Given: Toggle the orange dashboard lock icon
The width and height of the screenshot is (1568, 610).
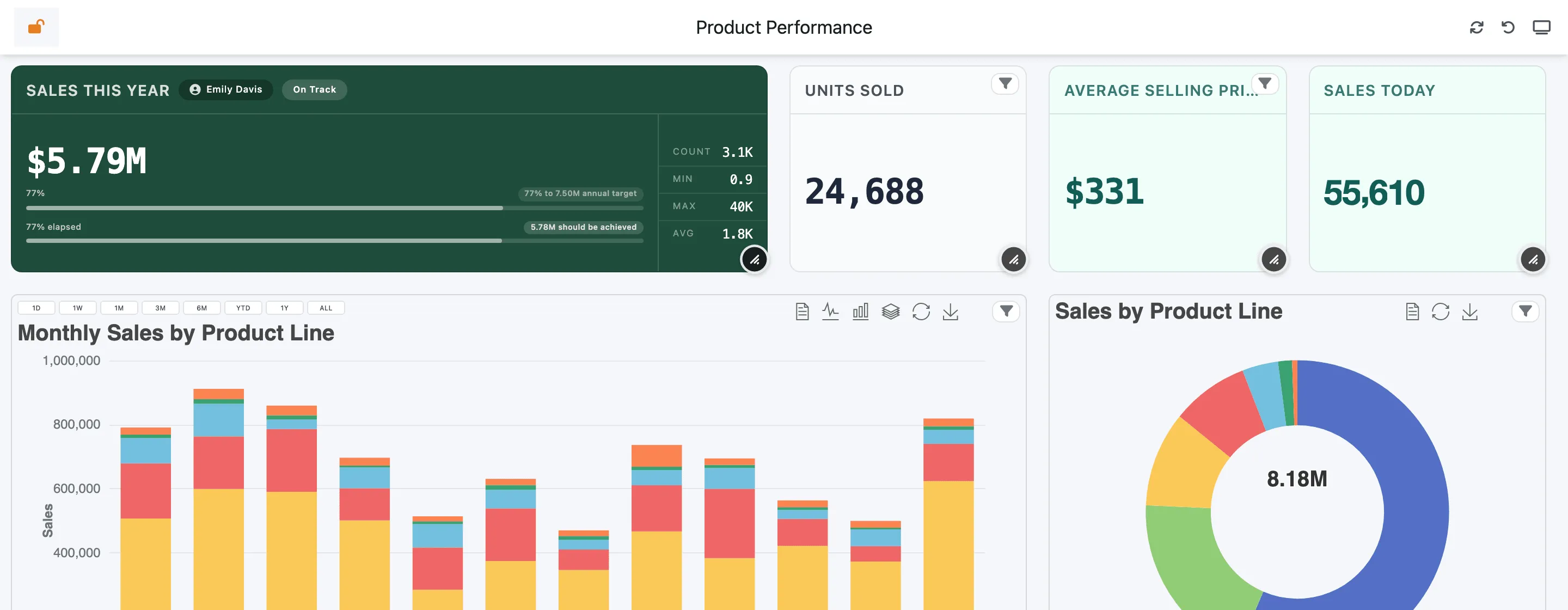Looking at the screenshot, I should 36,27.
